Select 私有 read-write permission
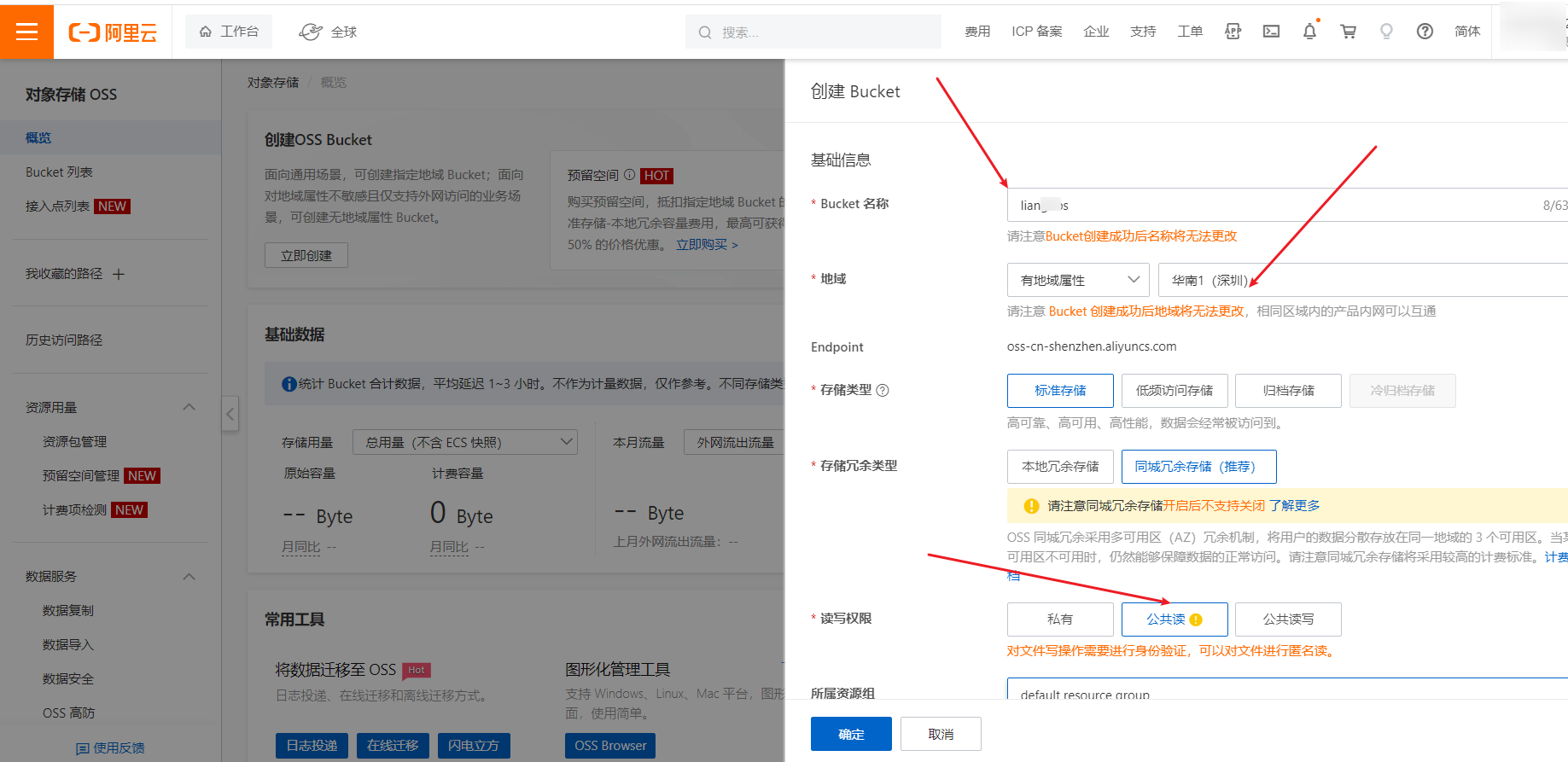Image resolution: width=1568 pixels, height=762 pixels. [1060, 619]
